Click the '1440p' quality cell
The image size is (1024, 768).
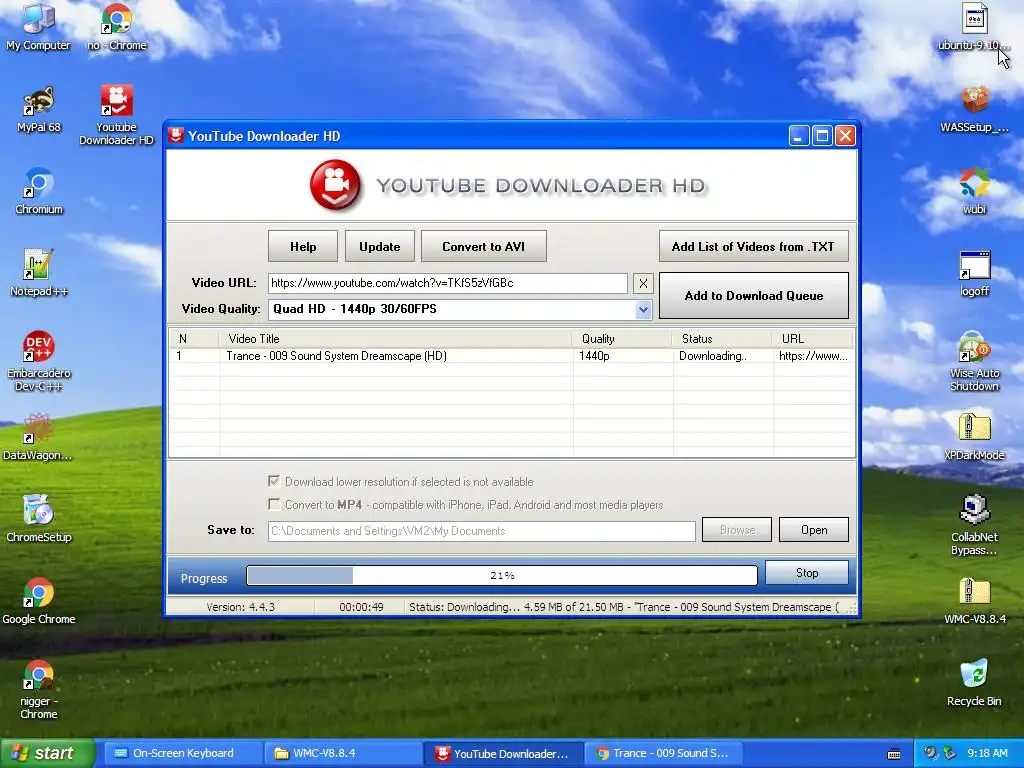click(594, 356)
